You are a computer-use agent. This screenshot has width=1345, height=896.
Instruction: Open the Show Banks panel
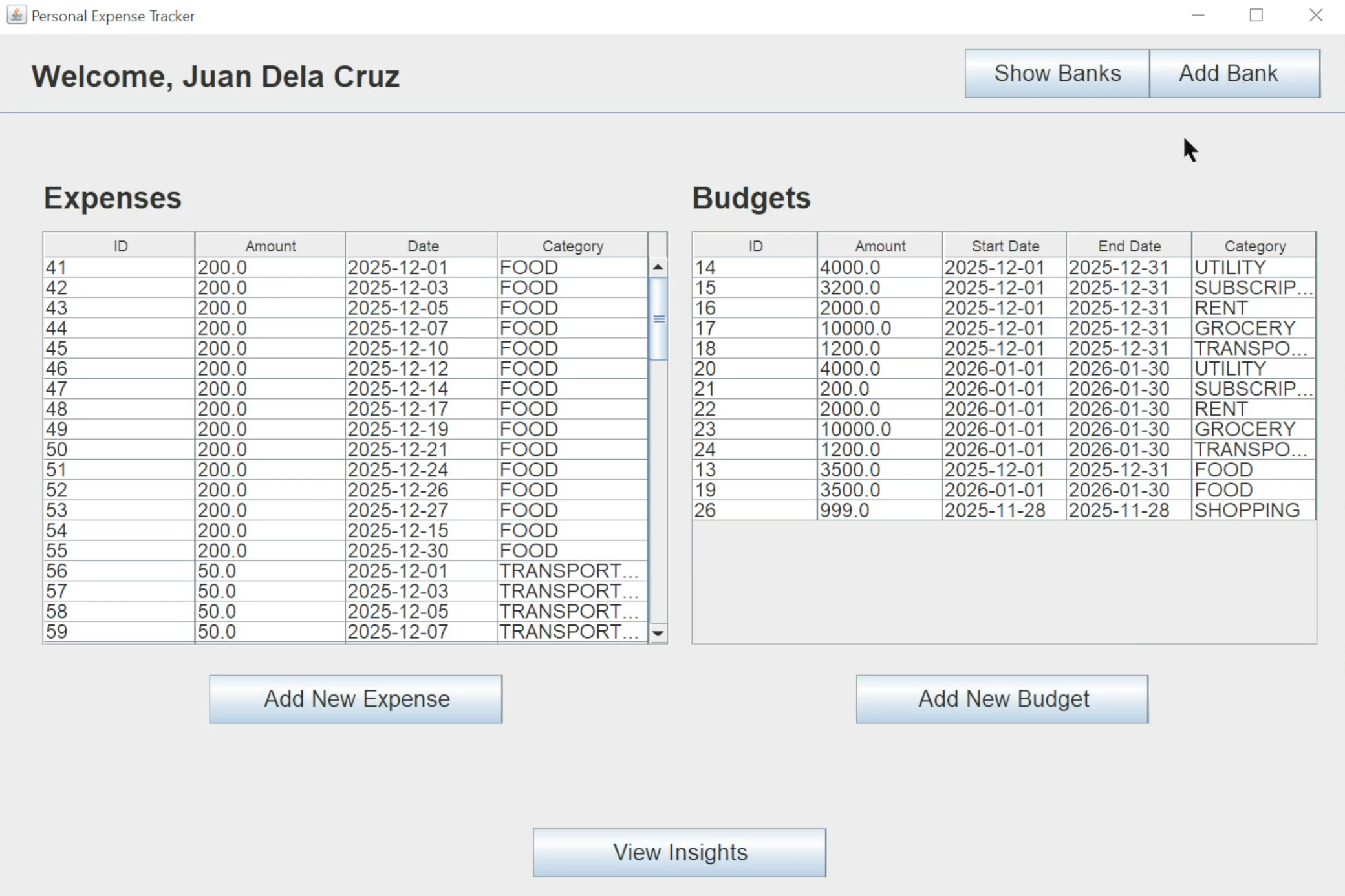coord(1057,74)
